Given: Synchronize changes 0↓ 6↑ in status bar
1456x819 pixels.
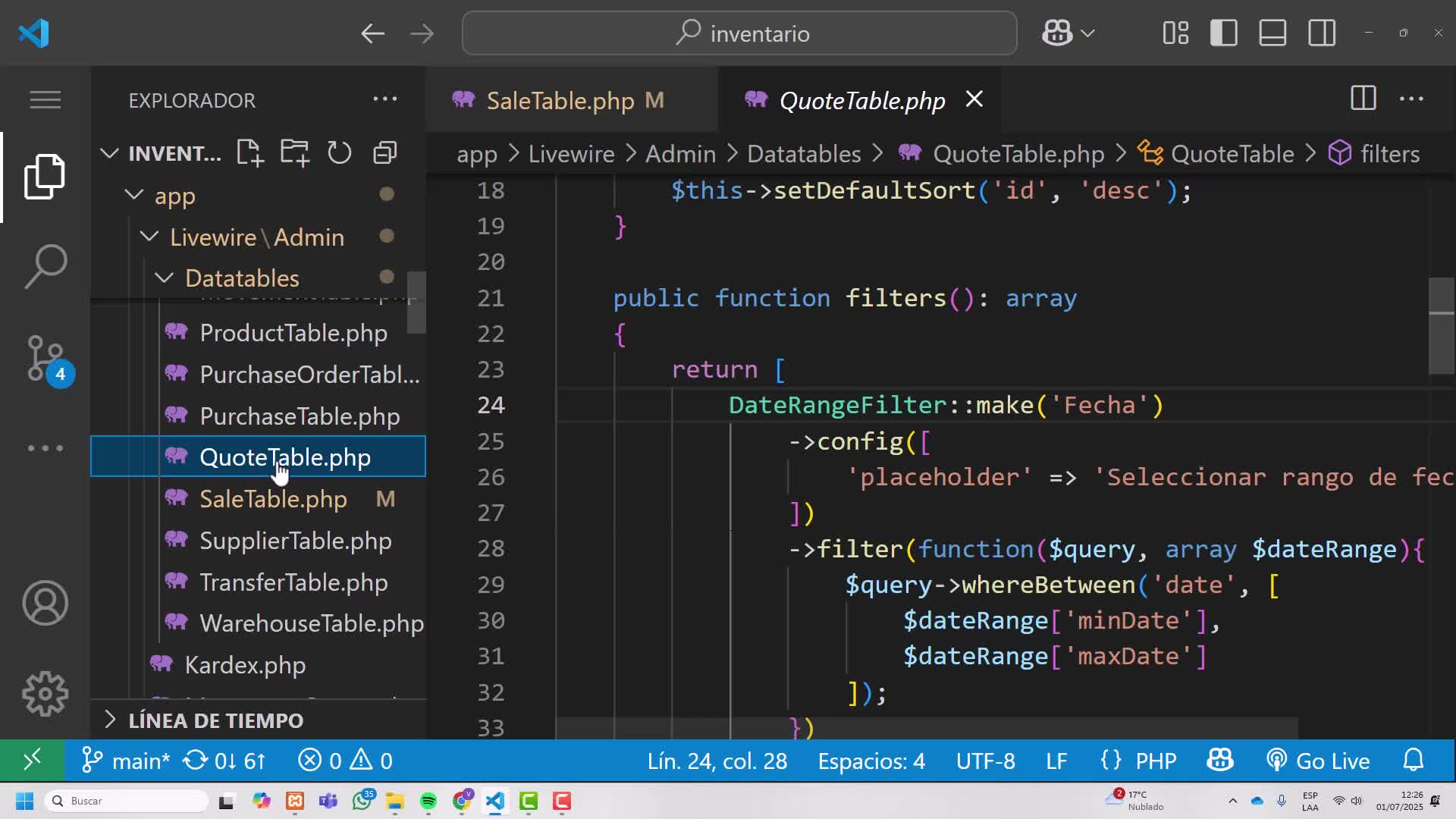Looking at the screenshot, I should tap(224, 761).
